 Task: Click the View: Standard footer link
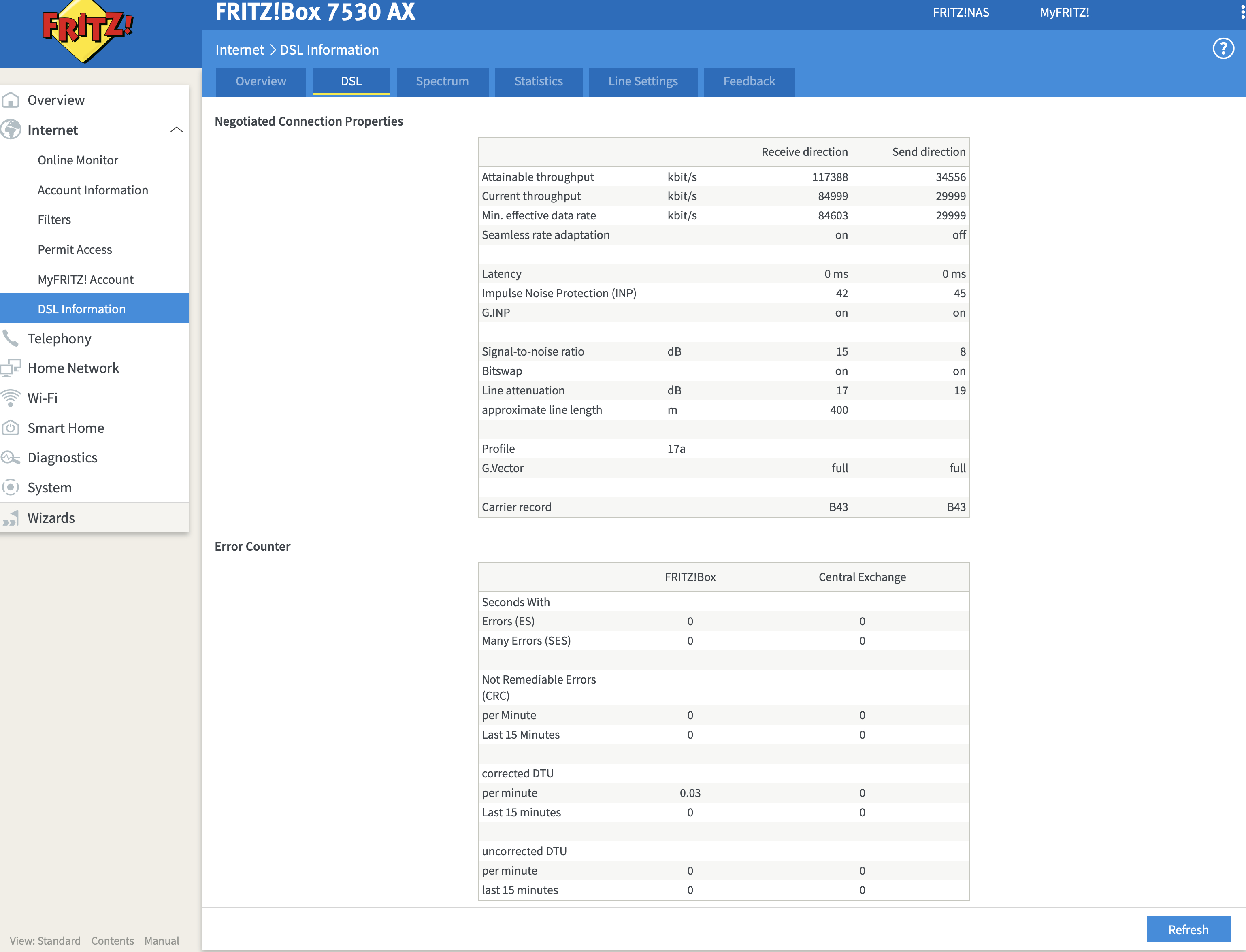pyautogui.click(x=45, y=941)
